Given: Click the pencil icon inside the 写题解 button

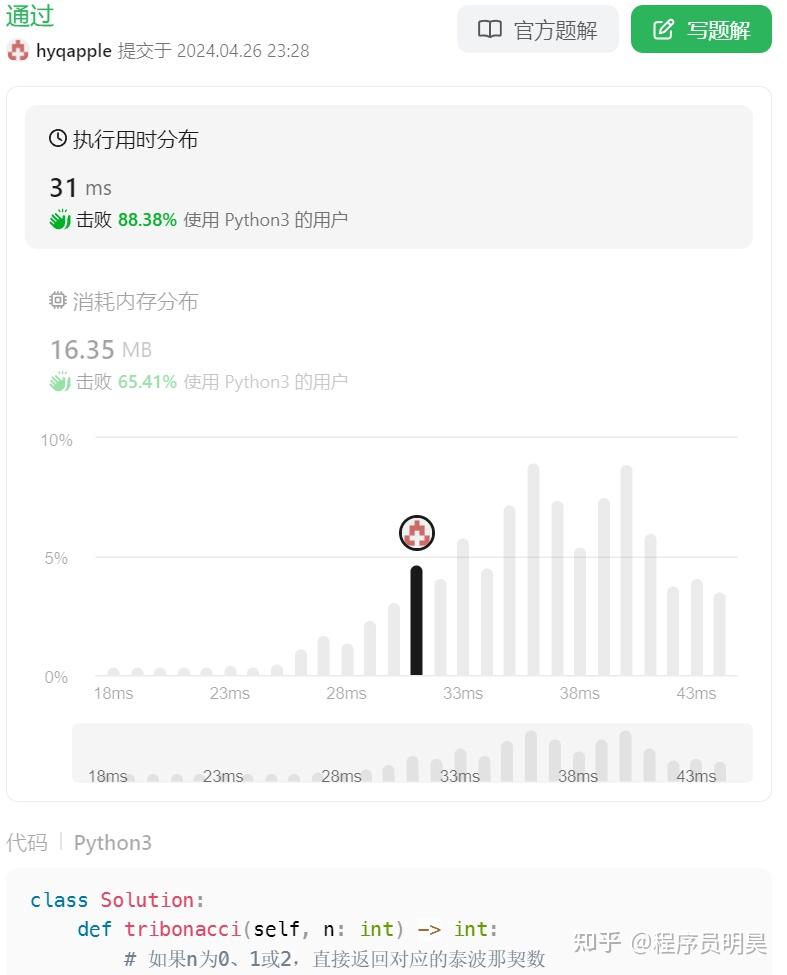Looking at the screenshot, I should click(661, 29).
